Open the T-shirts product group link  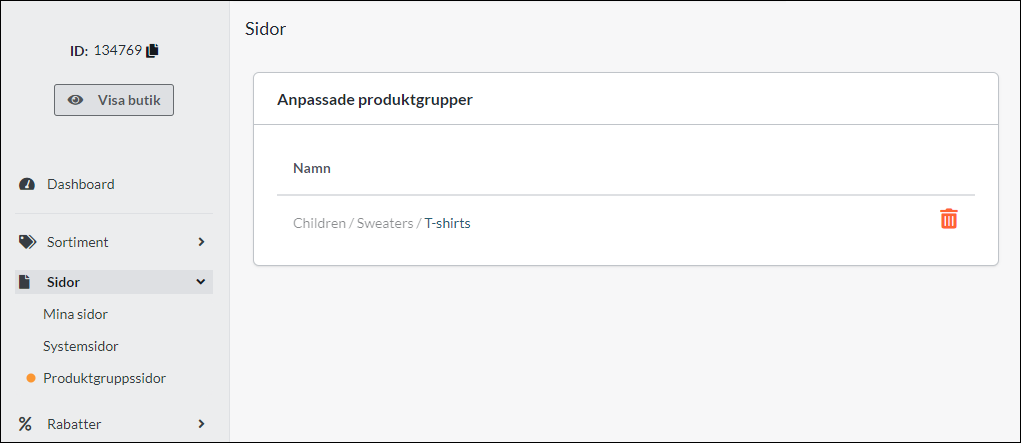tap(447, 223)
